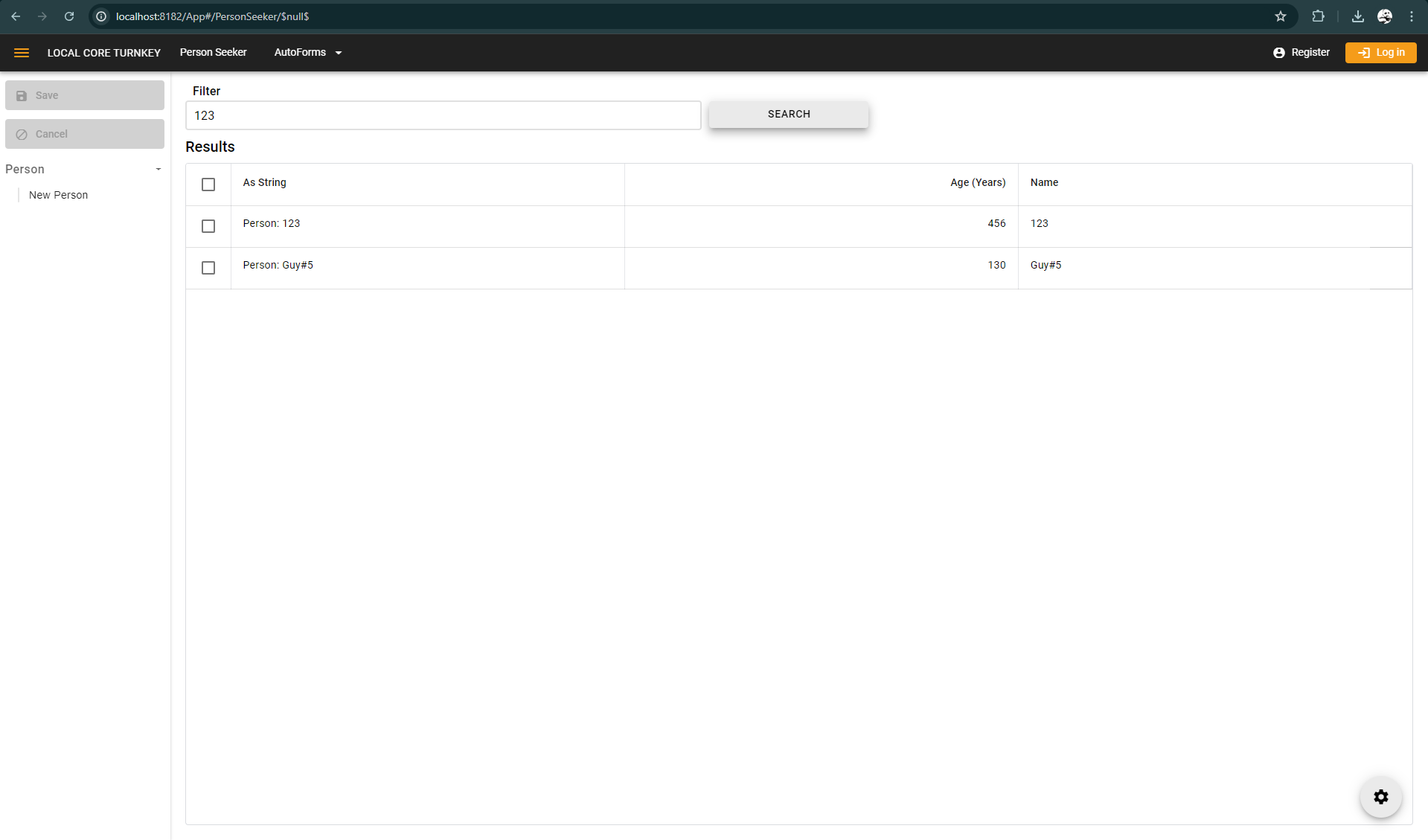Open the browser profile avatar icon
The height and width of the screenshot is (840, 1428).
[x=1384, y=16]
